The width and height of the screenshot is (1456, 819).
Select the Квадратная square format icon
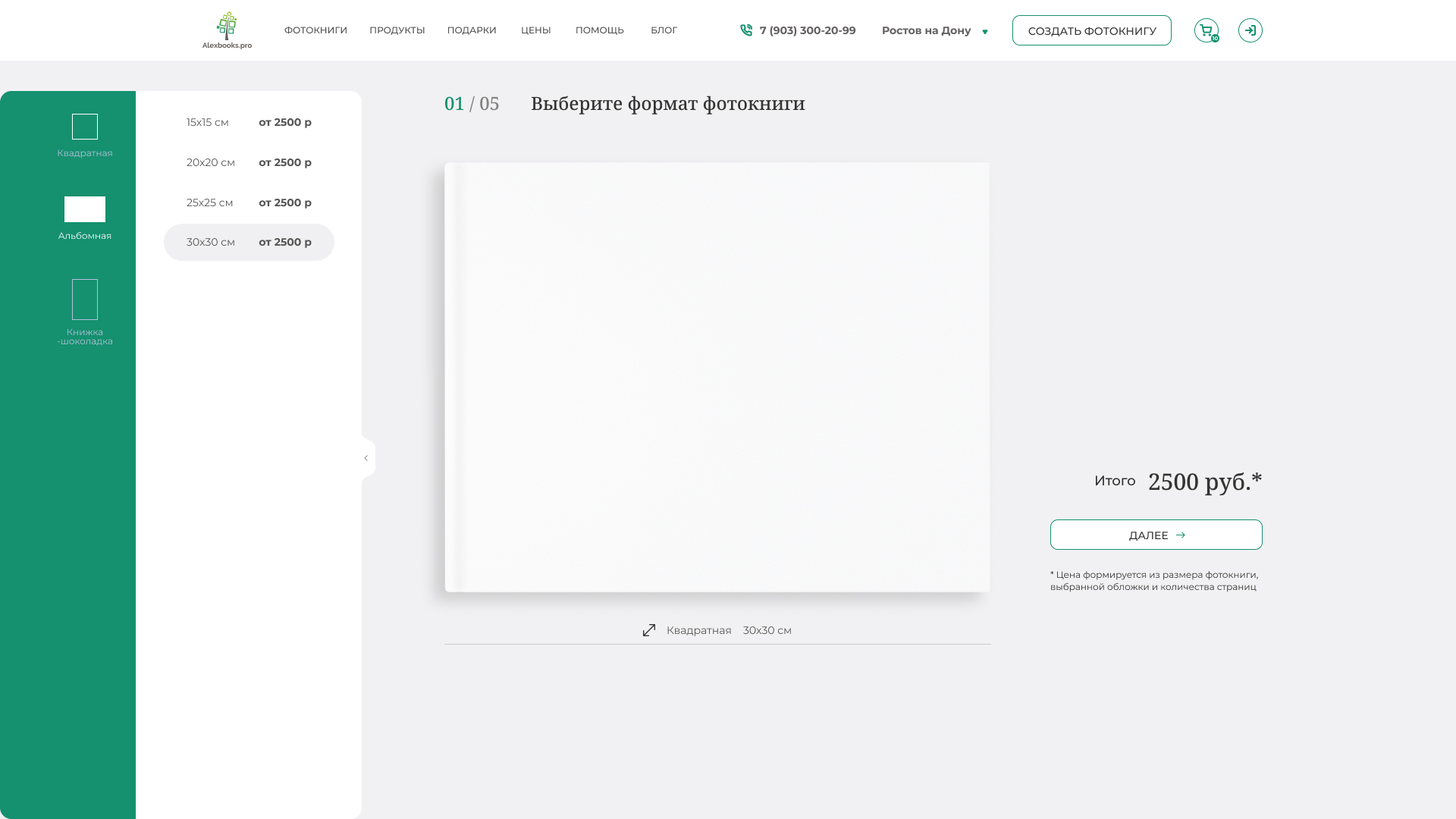[85, 127]
